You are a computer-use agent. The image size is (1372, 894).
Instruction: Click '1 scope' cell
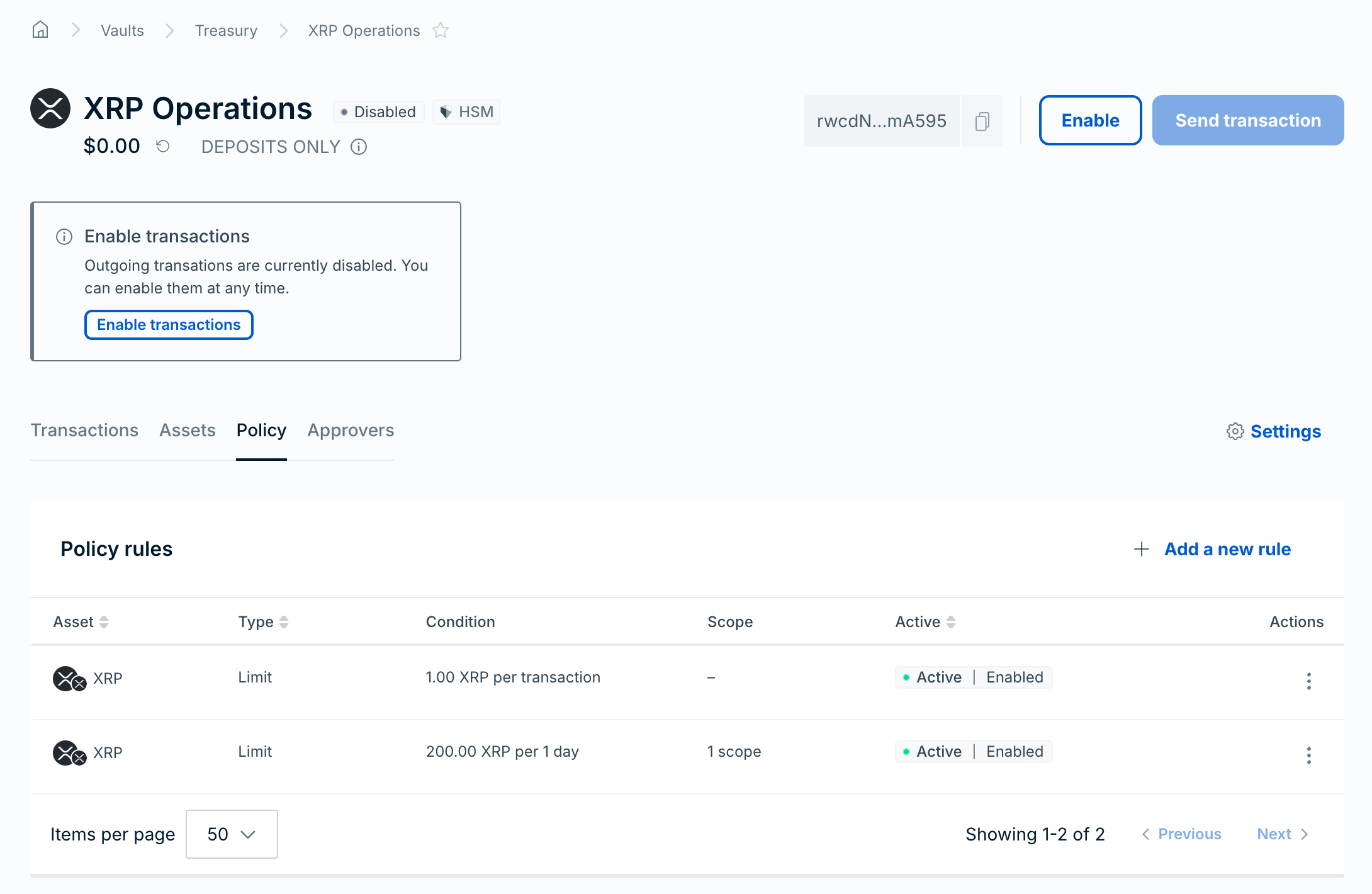pos(734,752)
